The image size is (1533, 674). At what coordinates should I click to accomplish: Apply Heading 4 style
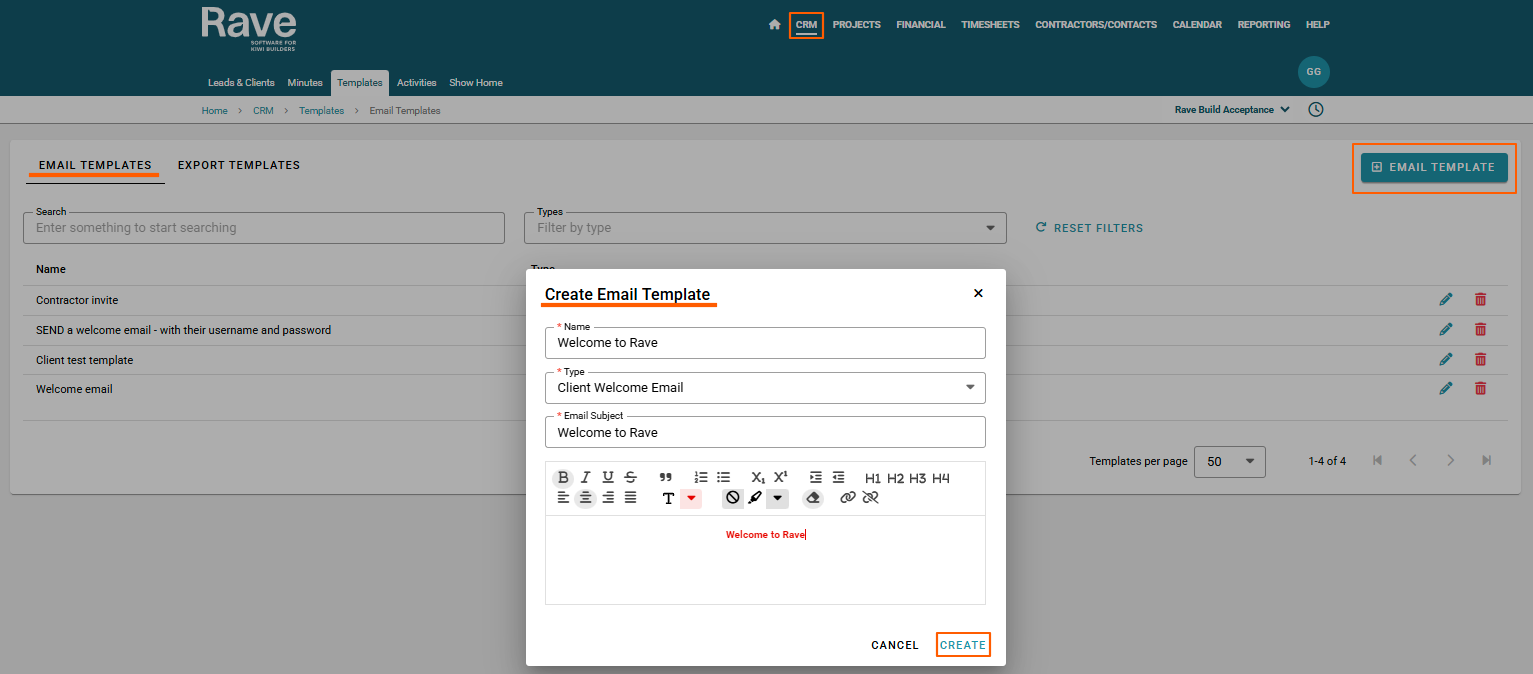[x=941, y=478]
